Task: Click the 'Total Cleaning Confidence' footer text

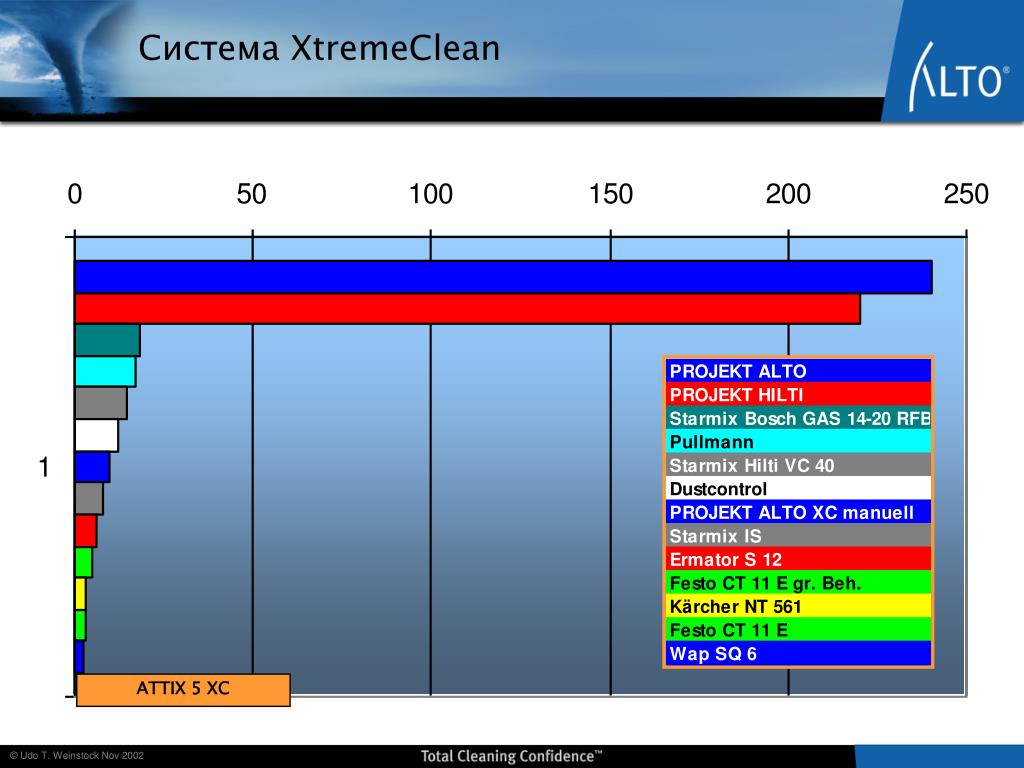Action: tap(511, 756)
